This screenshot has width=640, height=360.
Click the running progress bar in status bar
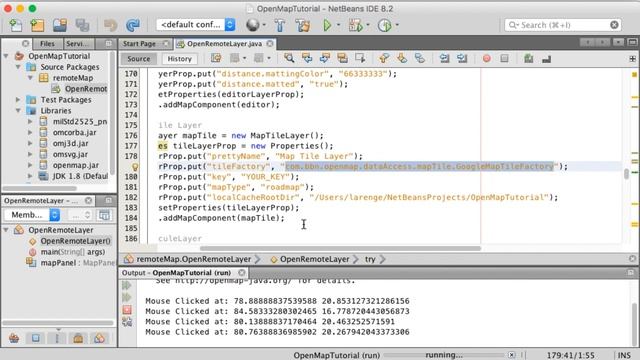[444, 355]
